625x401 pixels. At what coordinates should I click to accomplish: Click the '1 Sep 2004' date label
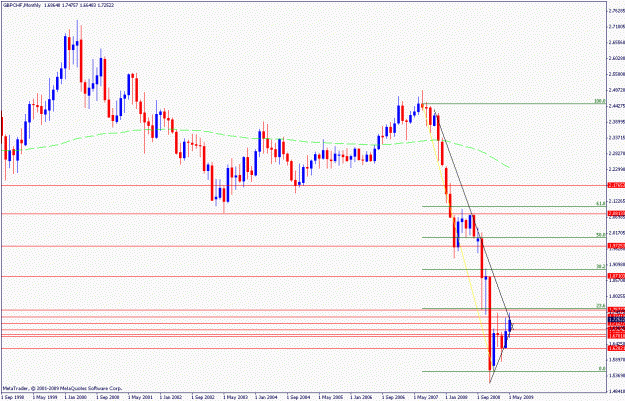[297, 397]
